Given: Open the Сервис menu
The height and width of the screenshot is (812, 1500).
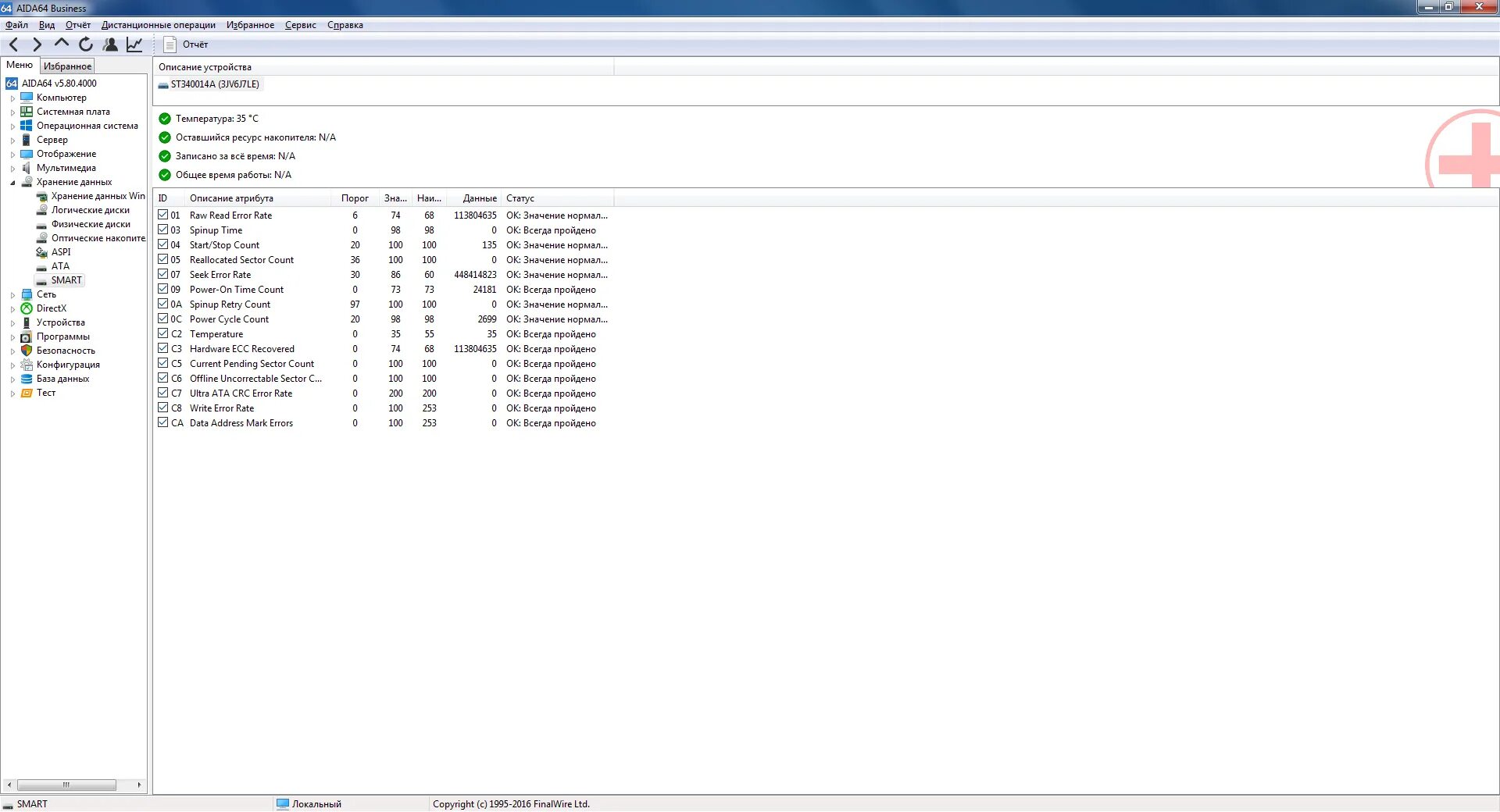Looking at the screenshot, I should pos(301,25).
